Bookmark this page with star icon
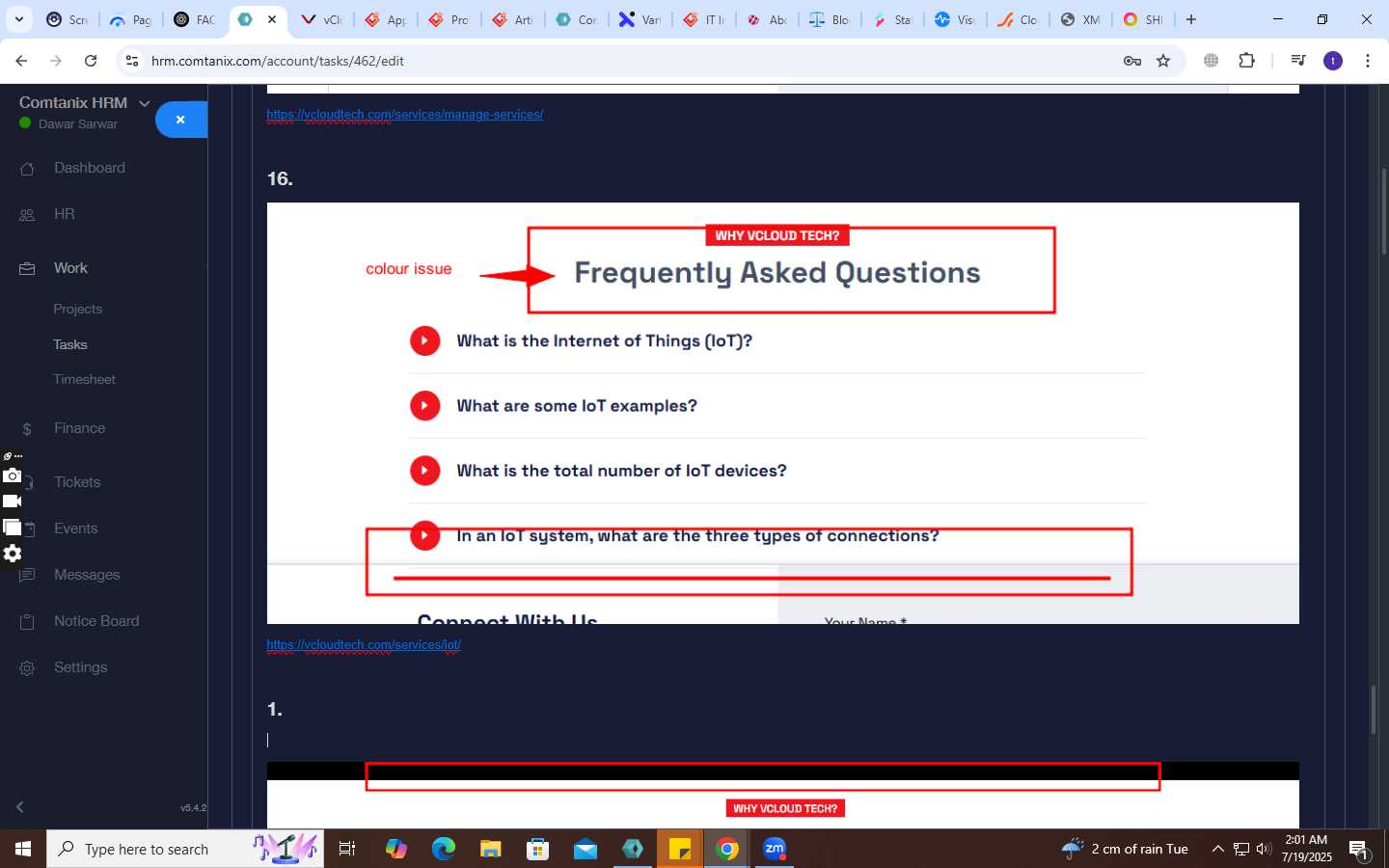Viewport: 1389px width, 868px height. (1163, 61)
